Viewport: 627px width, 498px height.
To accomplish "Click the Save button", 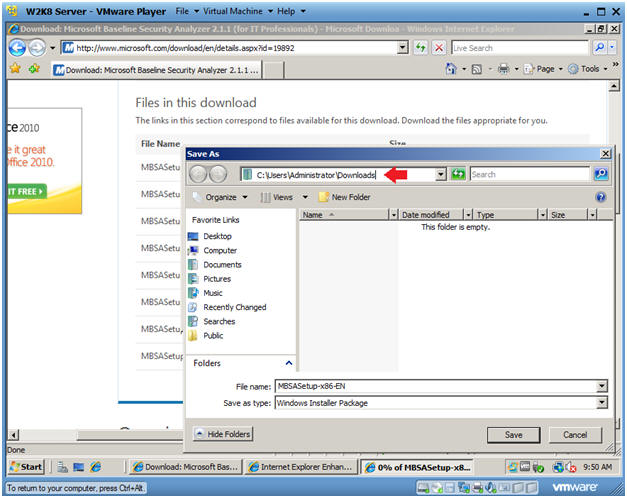I will point(513,435).
